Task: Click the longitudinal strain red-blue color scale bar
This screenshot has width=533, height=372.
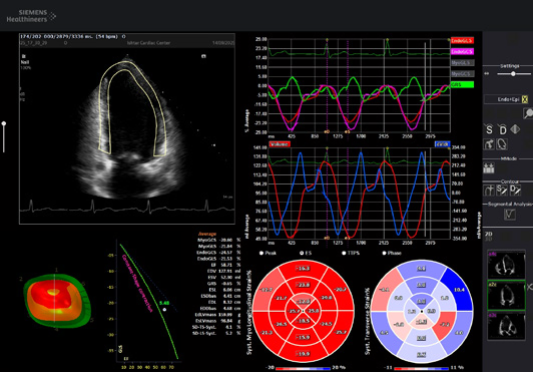Action: click(303, 368)
